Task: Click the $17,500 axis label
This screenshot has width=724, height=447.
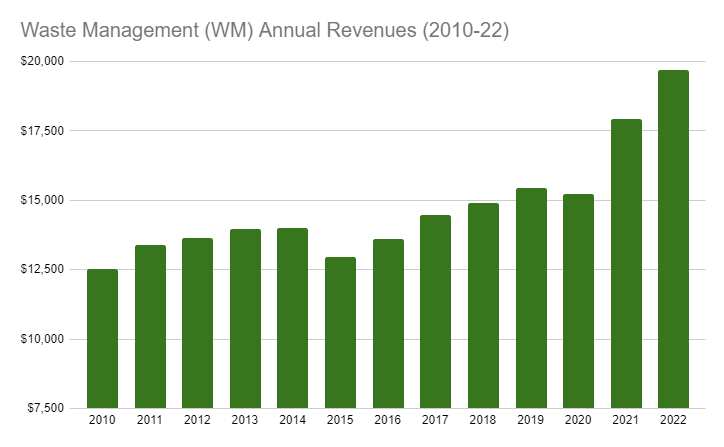Action: coord(42,131)
